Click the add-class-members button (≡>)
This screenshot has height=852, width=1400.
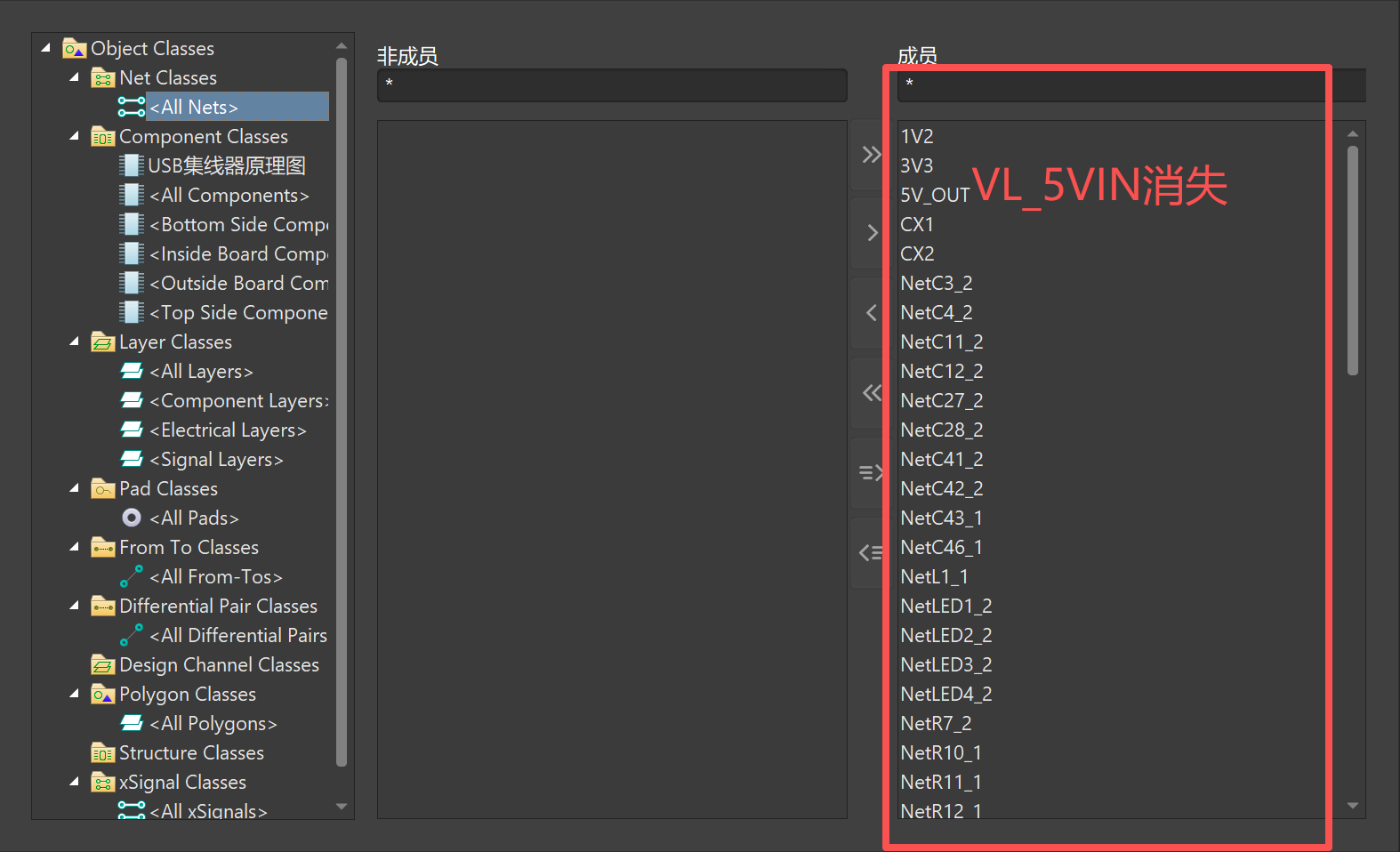click(870, 472)
